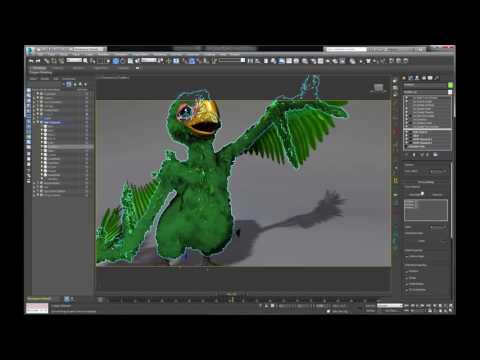
Task: Open the Modeling ribbon tab
Action: coord(38,68)
